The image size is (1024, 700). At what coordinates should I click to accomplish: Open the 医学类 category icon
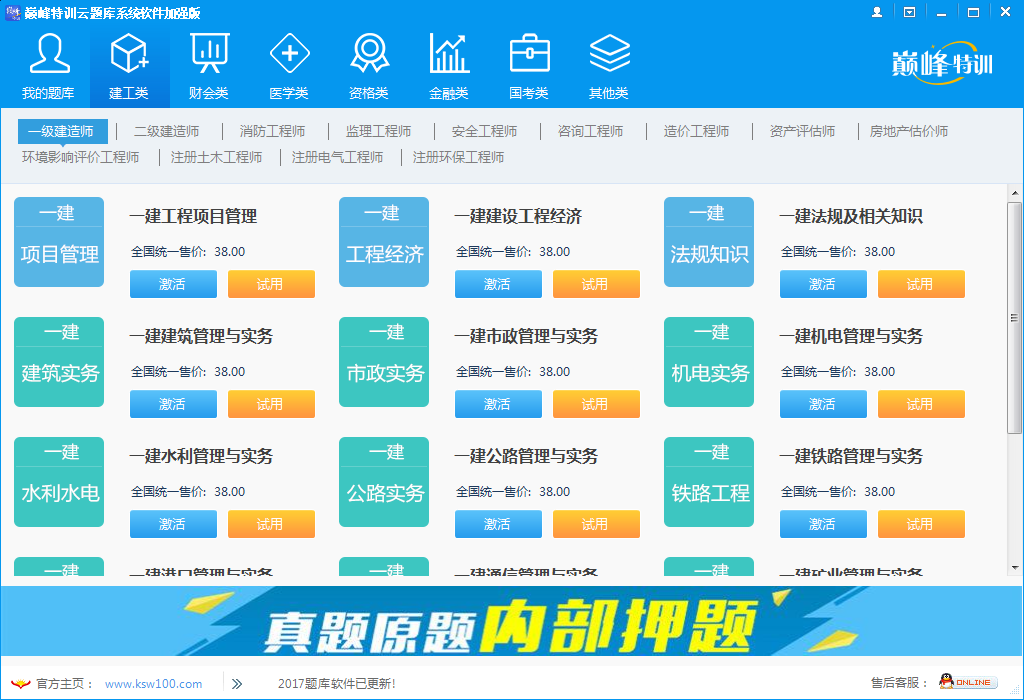(289, 60)
